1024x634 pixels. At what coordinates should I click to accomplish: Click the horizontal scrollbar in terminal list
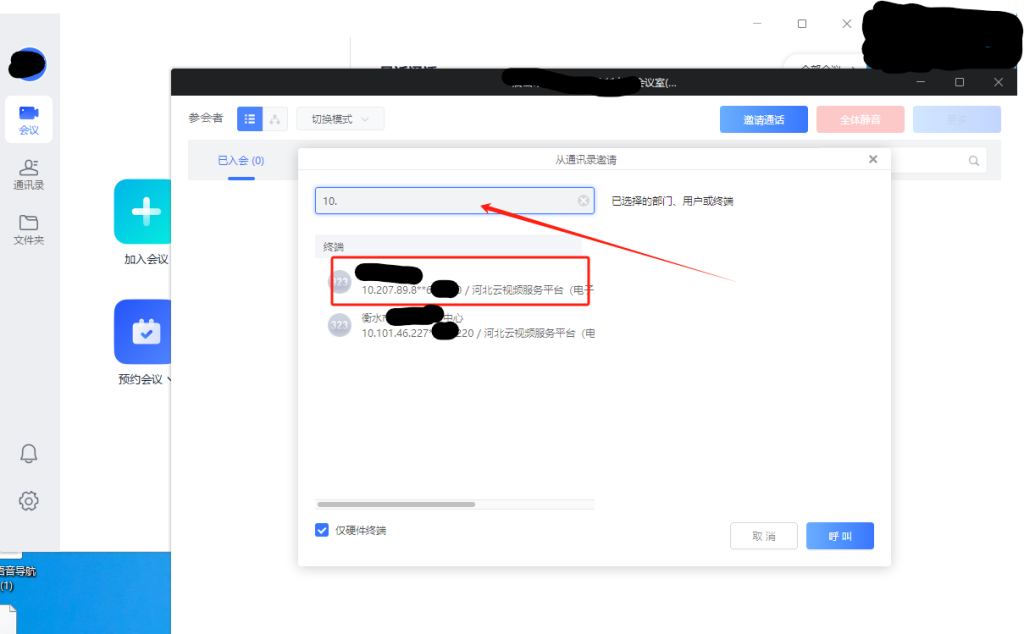(396, 504)
